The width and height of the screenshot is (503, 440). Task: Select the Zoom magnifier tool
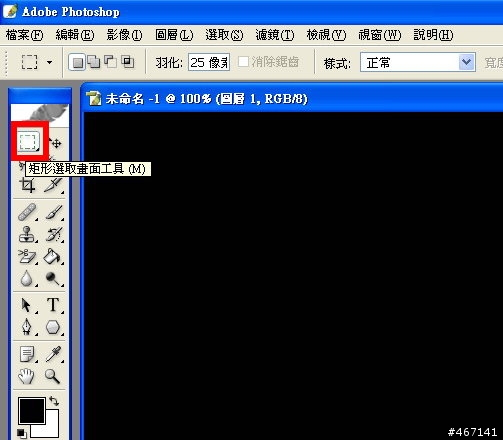(52, 376)
